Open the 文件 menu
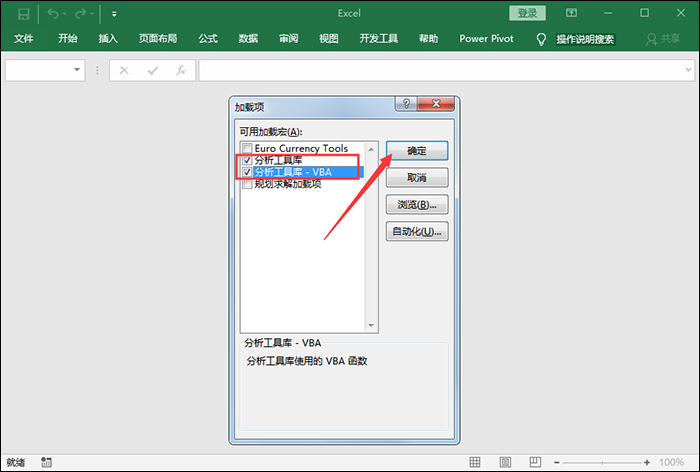 tap(24, 39)
